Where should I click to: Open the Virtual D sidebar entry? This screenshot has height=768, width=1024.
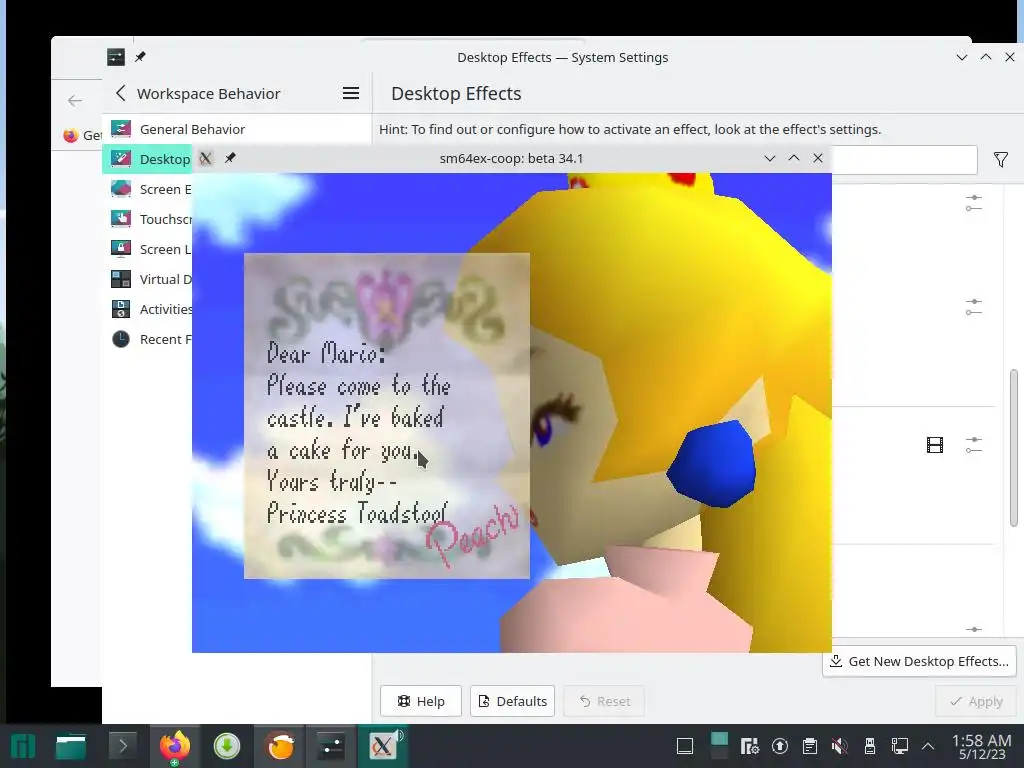(x=148, y=280)
